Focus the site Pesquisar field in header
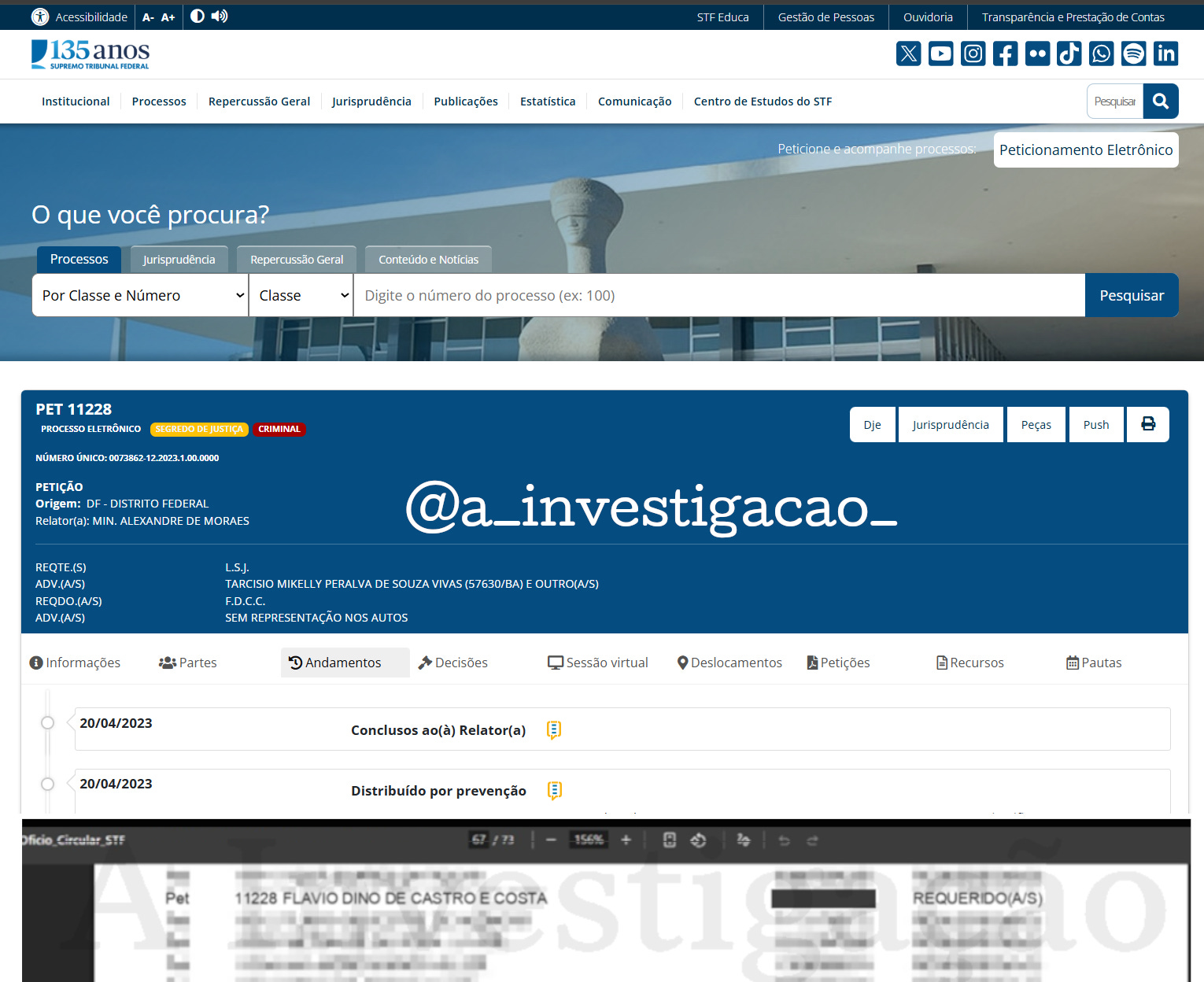 [1115, 102]
